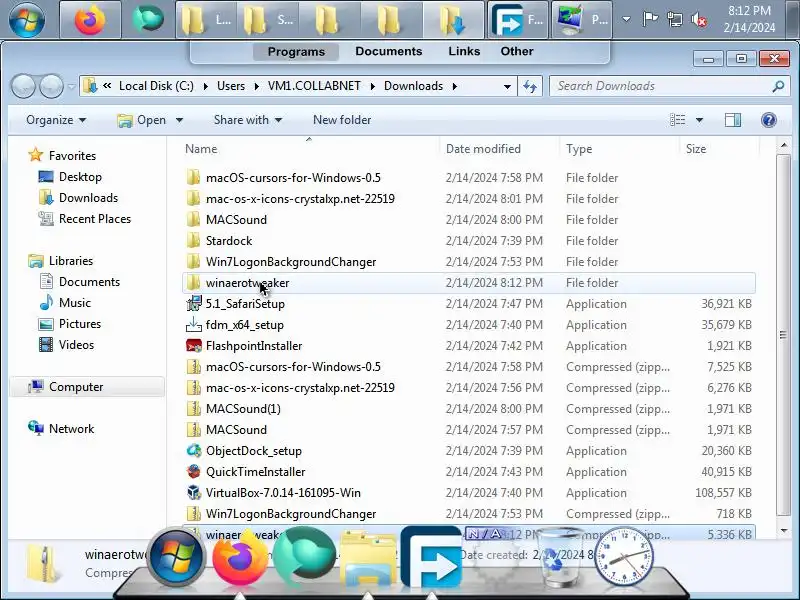Select the ObjectDock_setup application
800x600 pixels.
(x=468, y=451)
